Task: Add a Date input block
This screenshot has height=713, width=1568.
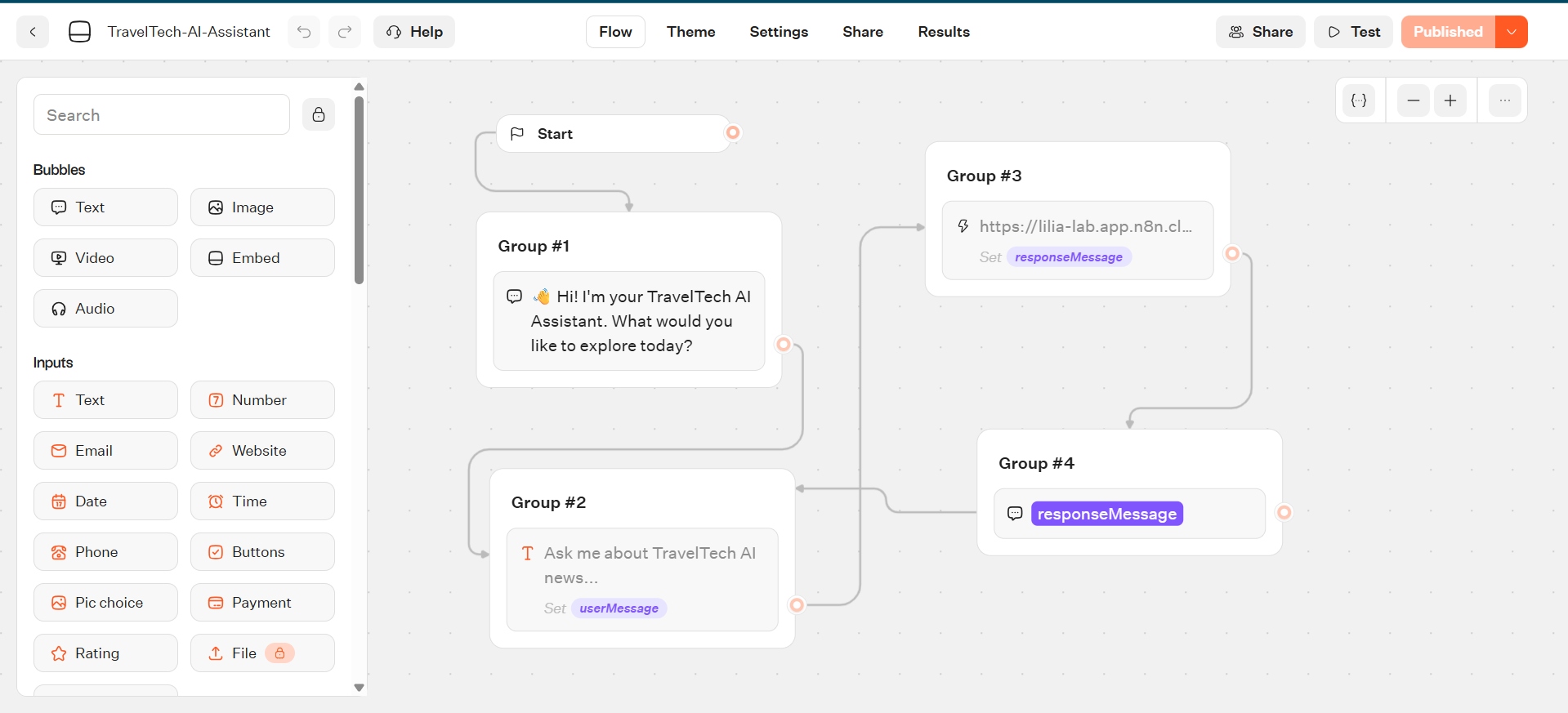Action: coord(105,501)
